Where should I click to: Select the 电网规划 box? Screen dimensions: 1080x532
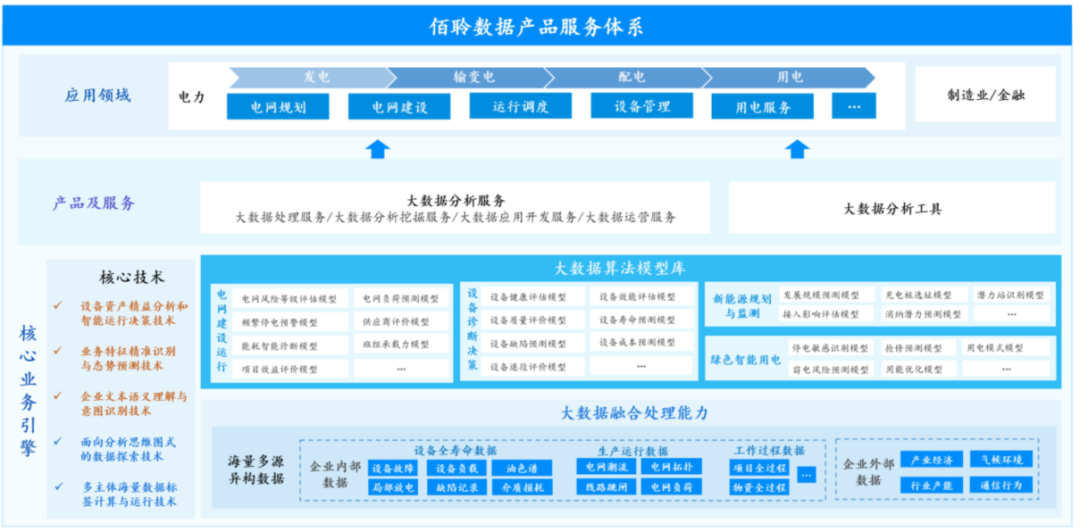tap(278, 107)
